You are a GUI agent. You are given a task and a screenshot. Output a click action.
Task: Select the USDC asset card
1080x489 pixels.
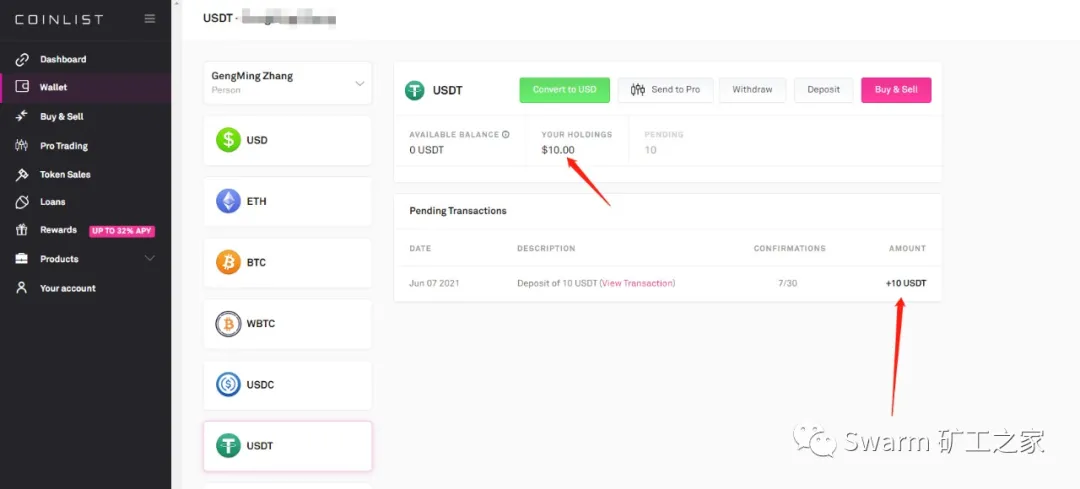287,384
